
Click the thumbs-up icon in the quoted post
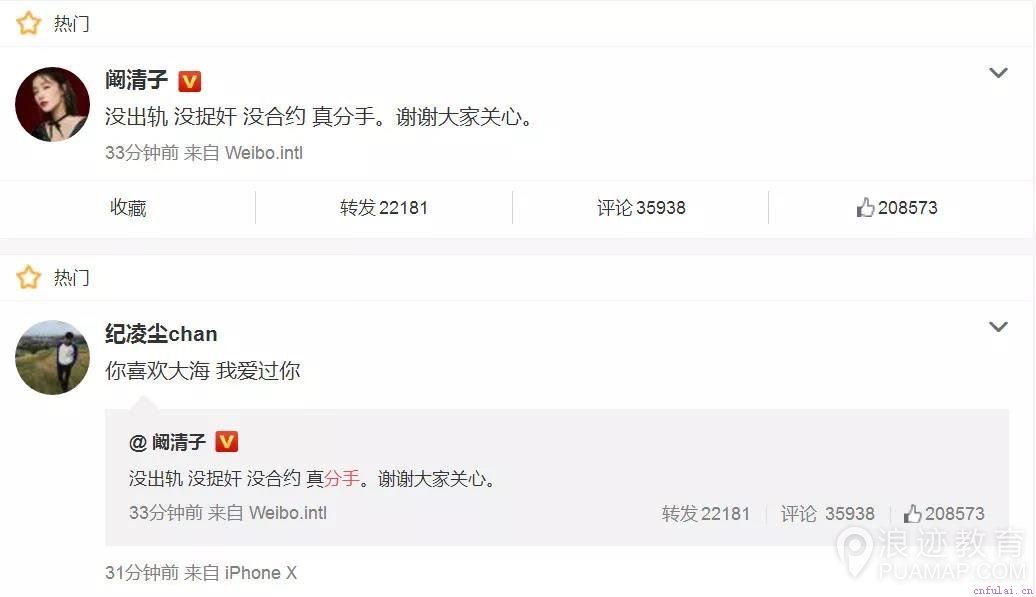coord(912,513)
